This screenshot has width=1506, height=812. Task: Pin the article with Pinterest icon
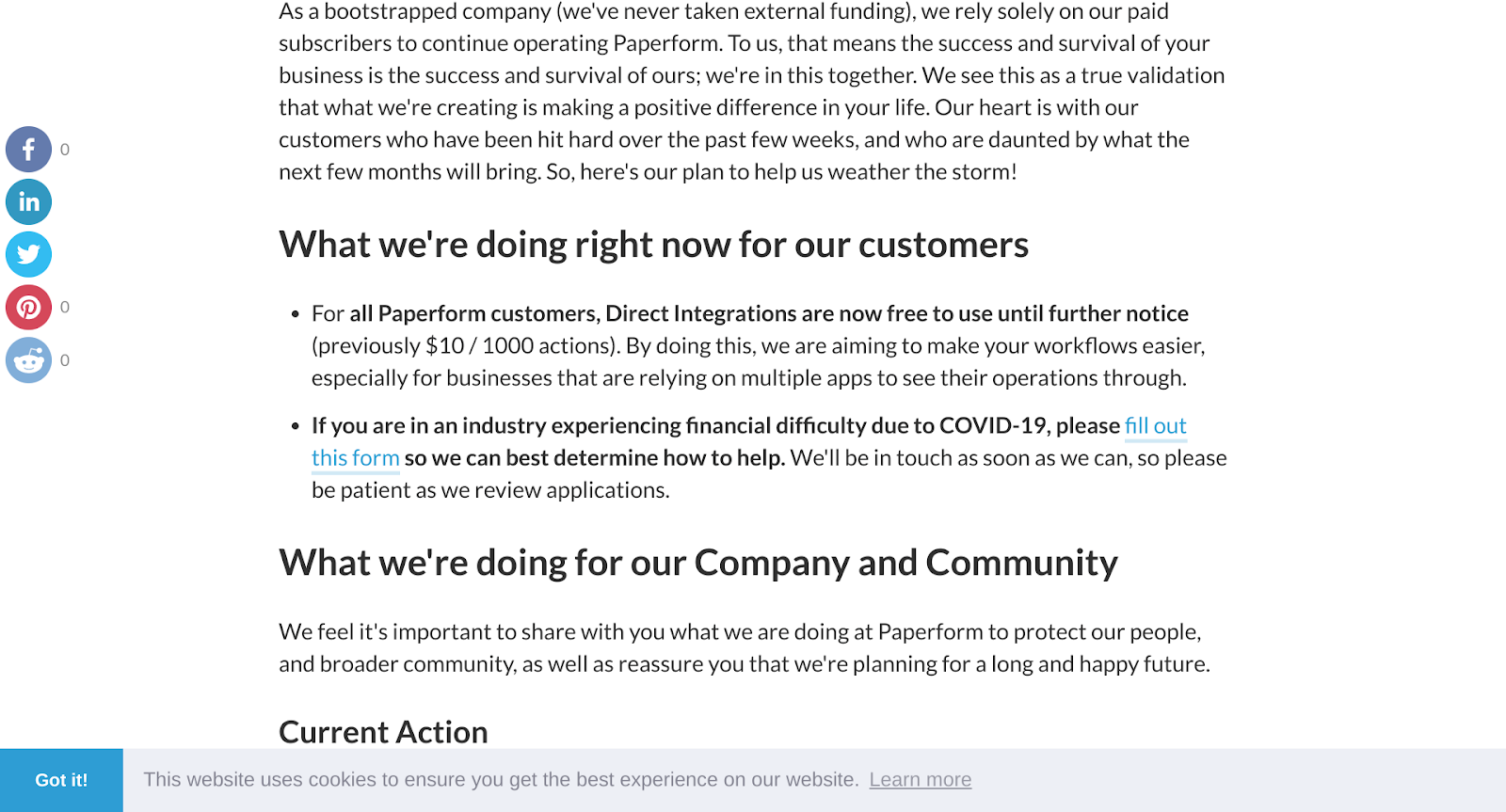(x=28, y=307)
